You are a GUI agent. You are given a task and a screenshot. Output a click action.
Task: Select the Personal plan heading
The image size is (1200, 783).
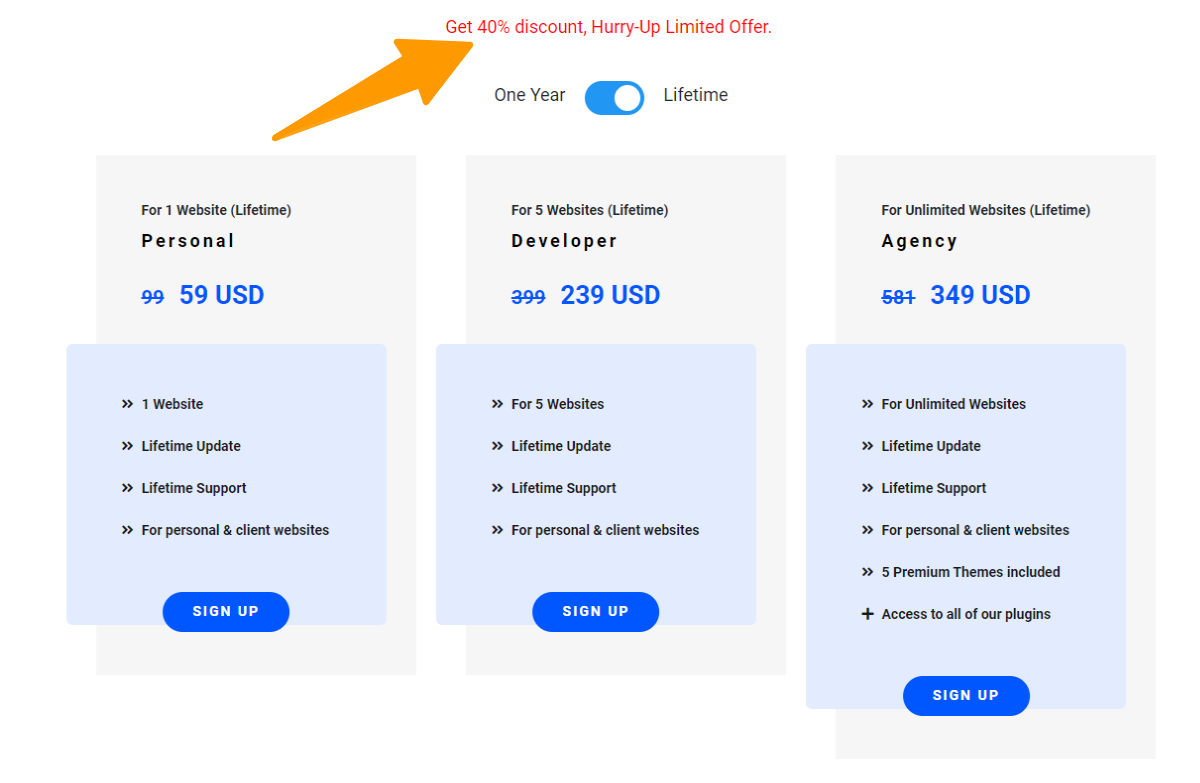click(x=188, y=241)
